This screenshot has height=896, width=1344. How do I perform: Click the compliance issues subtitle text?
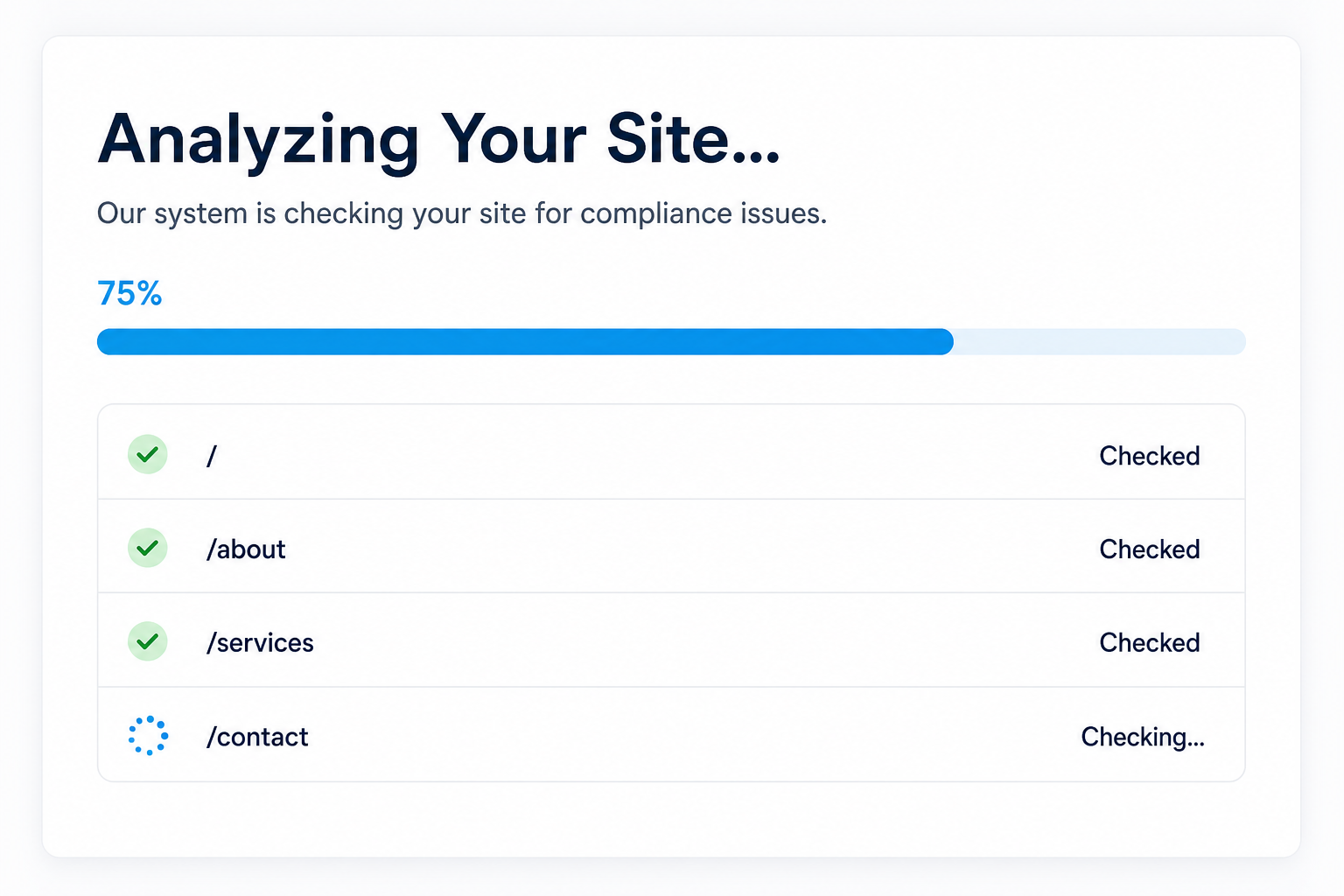(462, 213)
